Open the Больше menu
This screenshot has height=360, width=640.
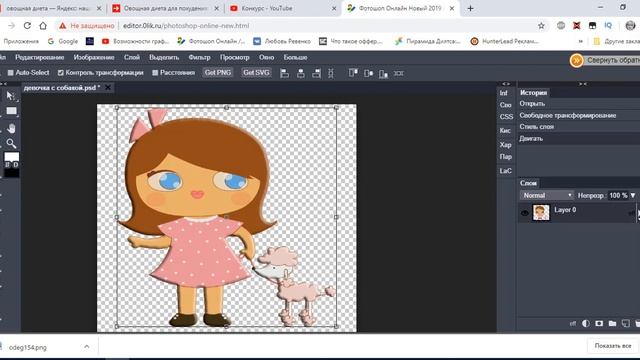pos(295,58)
